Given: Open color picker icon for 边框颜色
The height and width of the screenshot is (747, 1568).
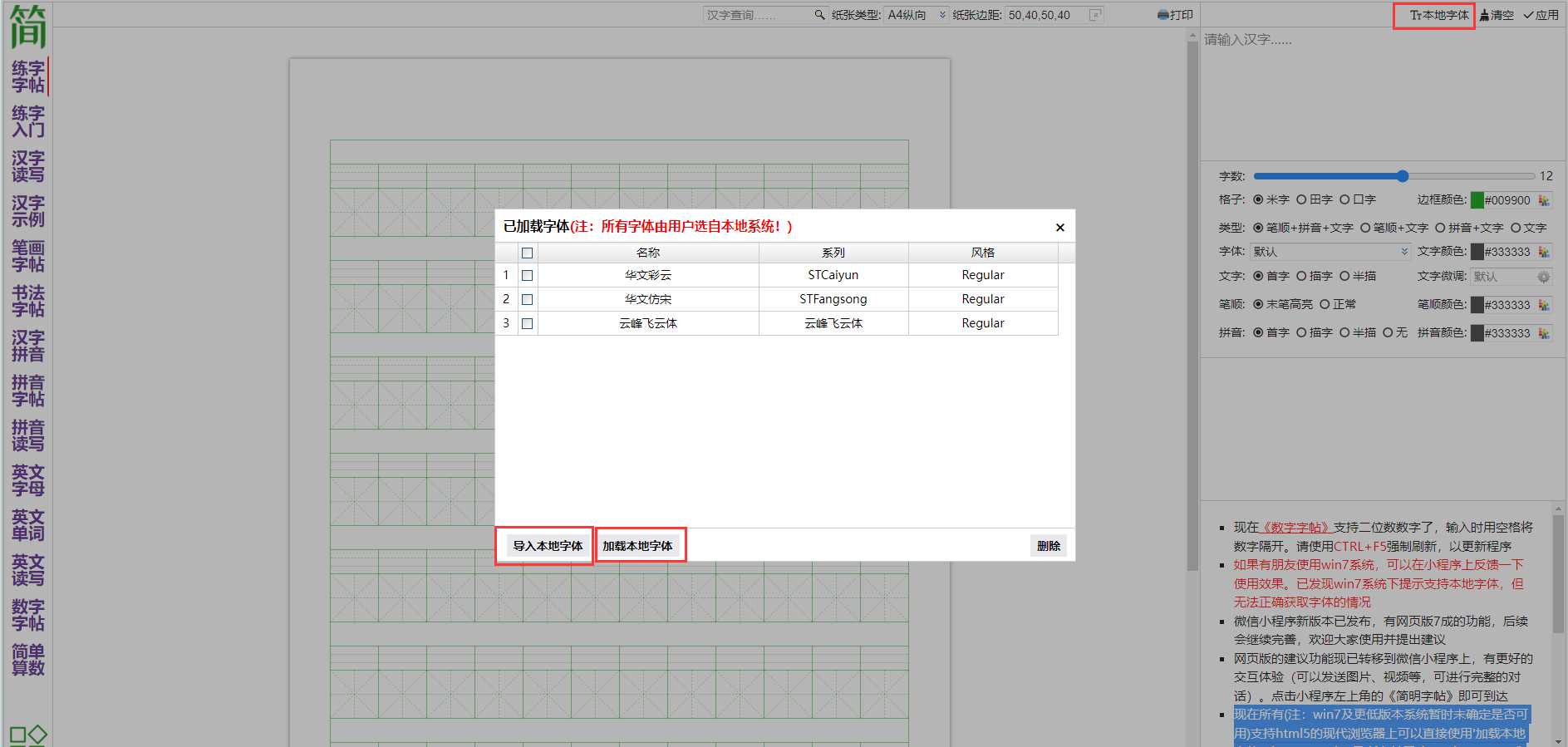Looking at the screenshot, I should pos(1543,200).
